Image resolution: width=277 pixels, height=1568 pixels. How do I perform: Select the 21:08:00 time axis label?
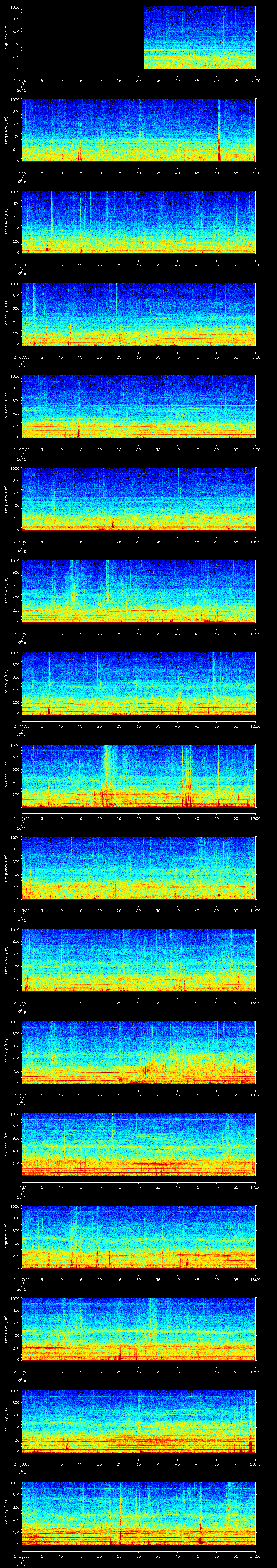coord(21,449)
